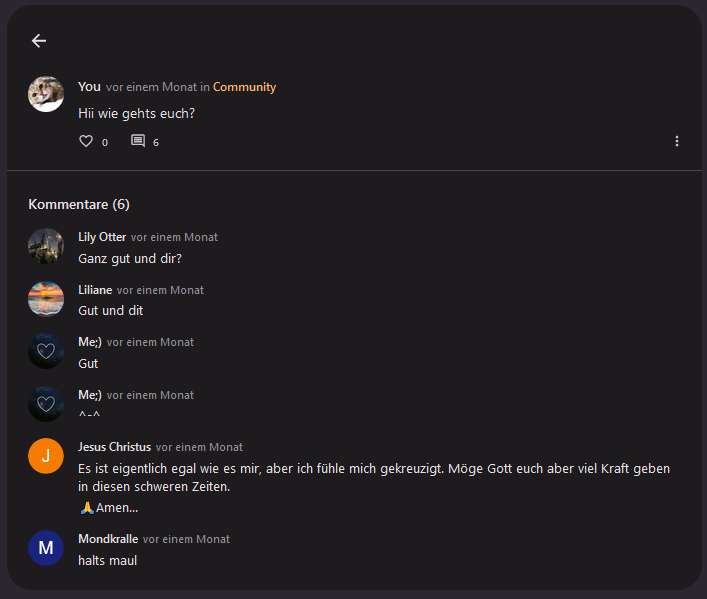707x599 pixels.
Task: Click the Kommentare (6) heading
Action: point(79,204)
